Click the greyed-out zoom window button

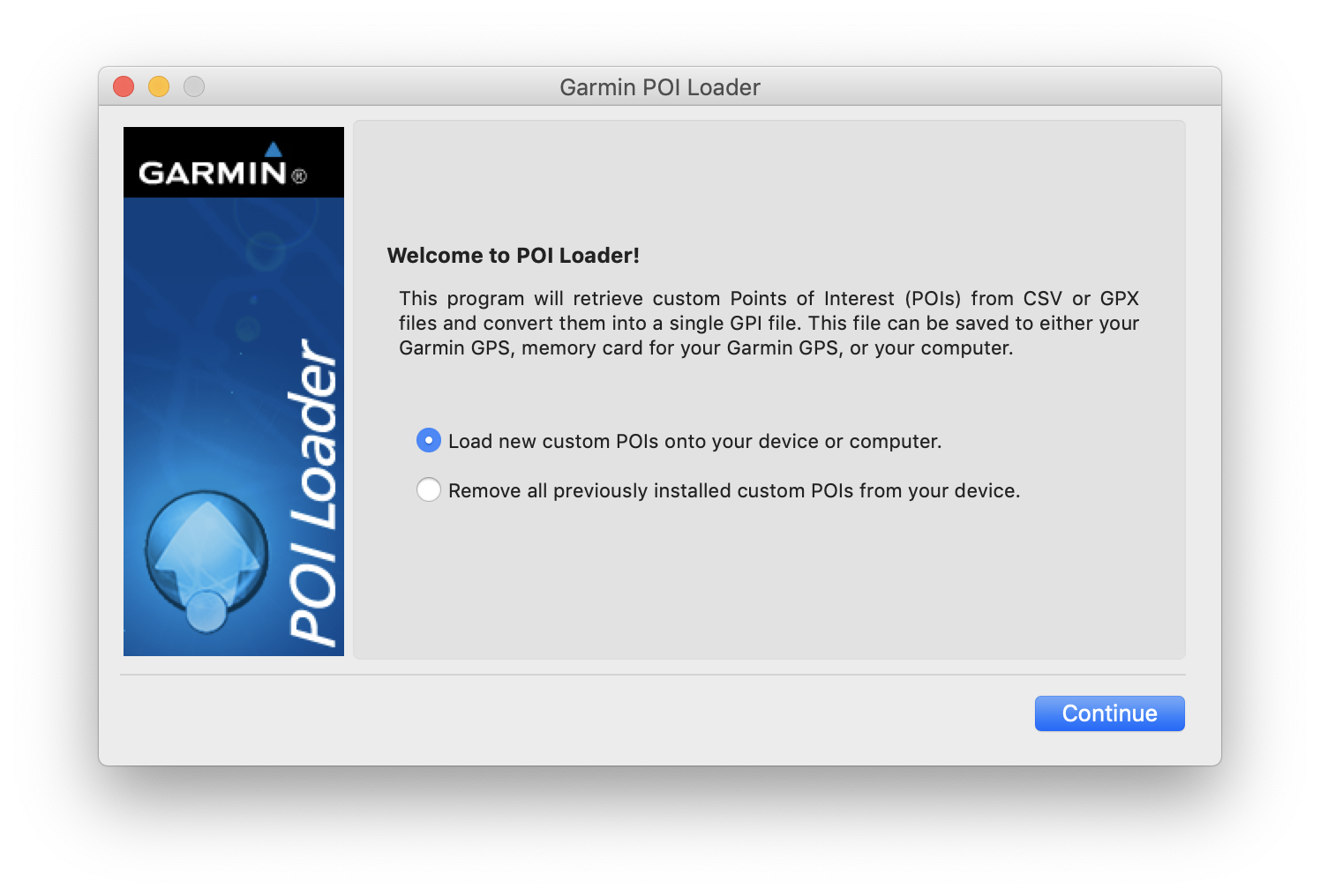pyautogui.click(x=194, y=86)
